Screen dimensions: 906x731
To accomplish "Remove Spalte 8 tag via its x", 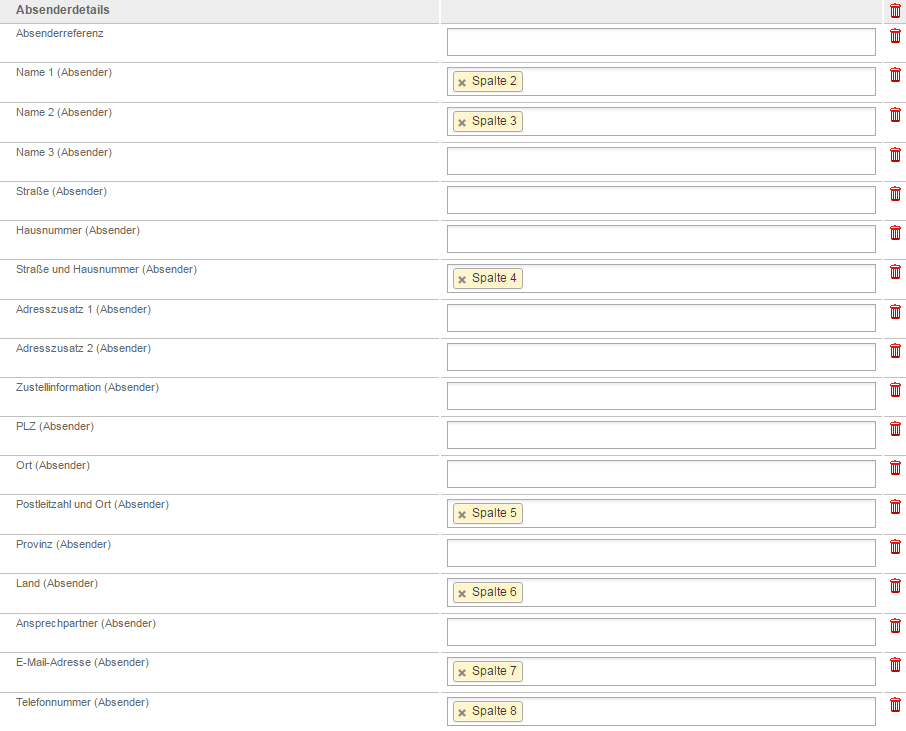I will coord(462,713).
